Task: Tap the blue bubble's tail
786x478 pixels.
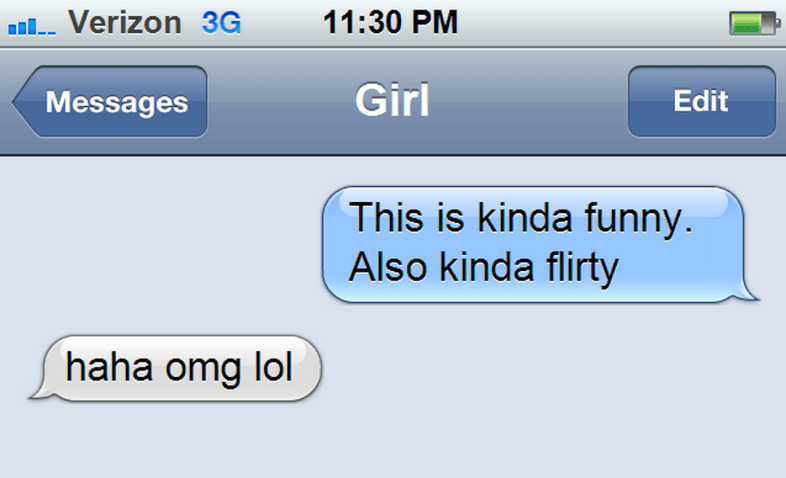Action: click(748, 293)
